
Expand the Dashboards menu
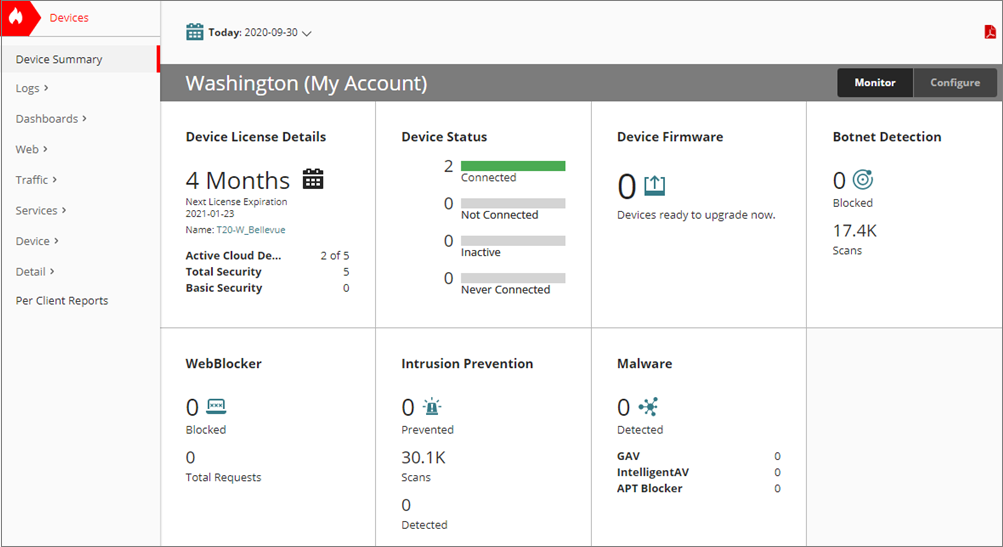click(x=51, y=119)
